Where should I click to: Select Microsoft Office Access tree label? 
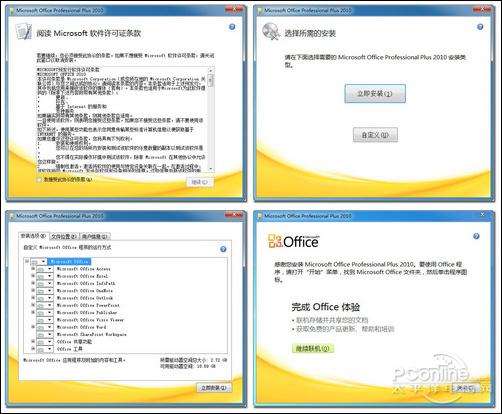tap(84, 269)
